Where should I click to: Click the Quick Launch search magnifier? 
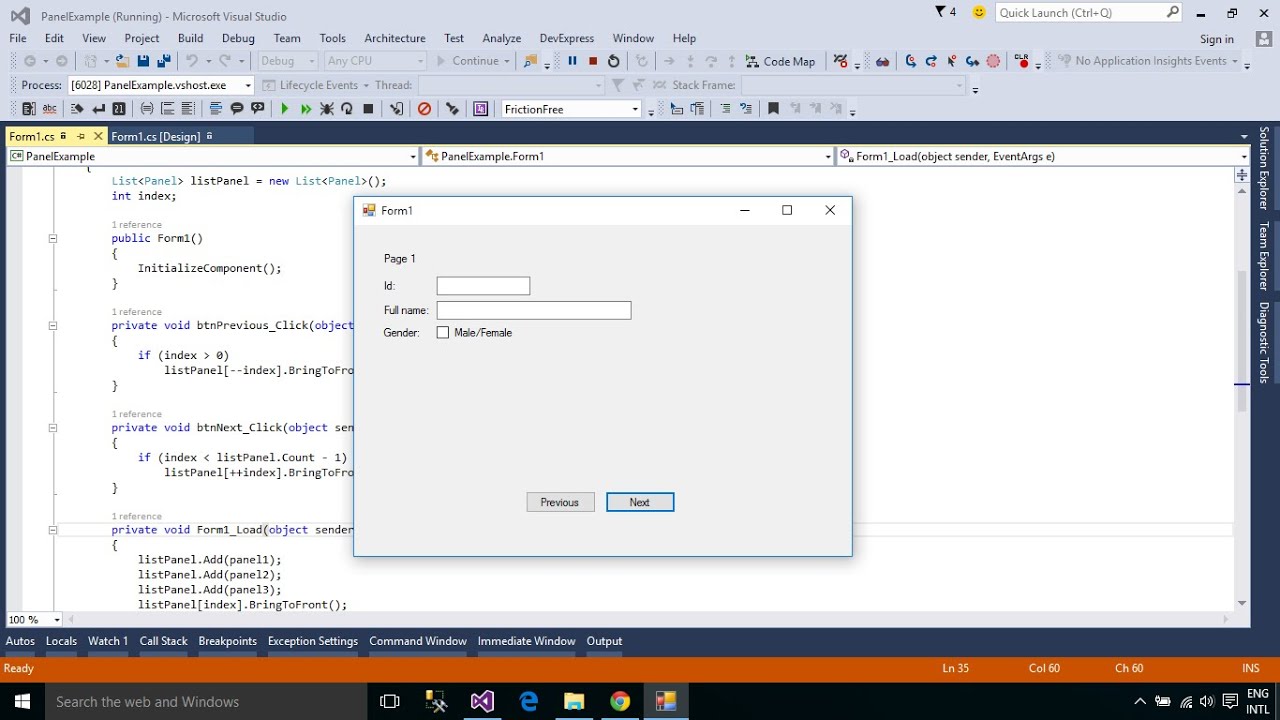(x=1173, y=12)
